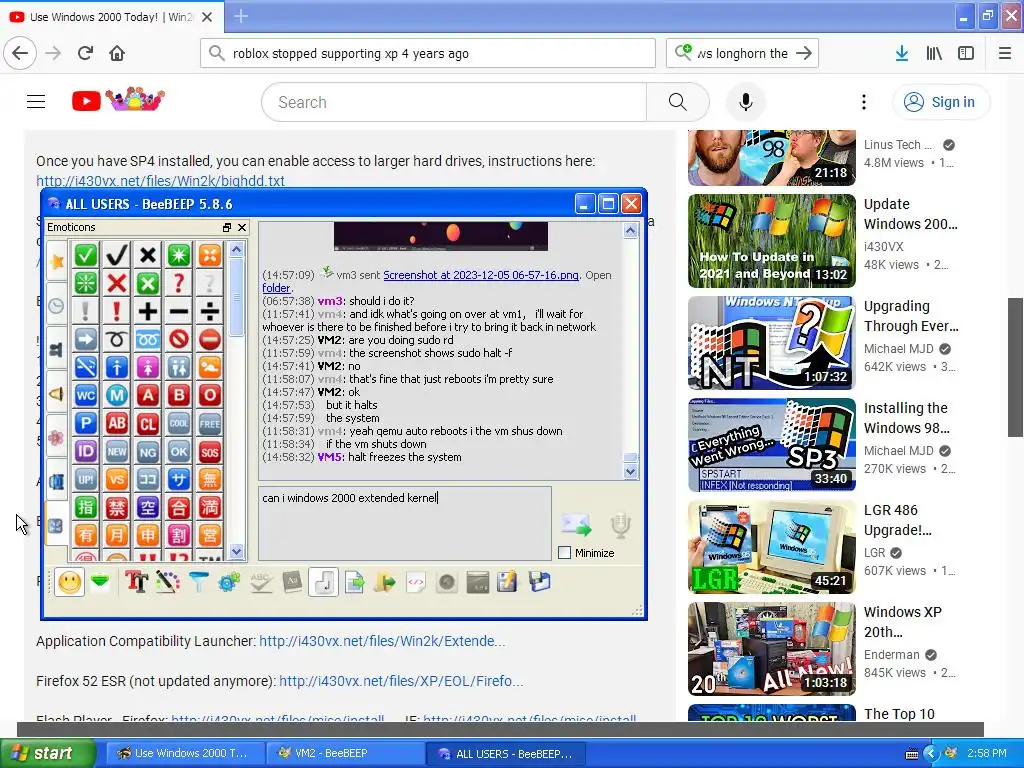This screenshot has width=1024, height=768.
Task: Click the blue floppy disks save icon
Action: [539, 582]
